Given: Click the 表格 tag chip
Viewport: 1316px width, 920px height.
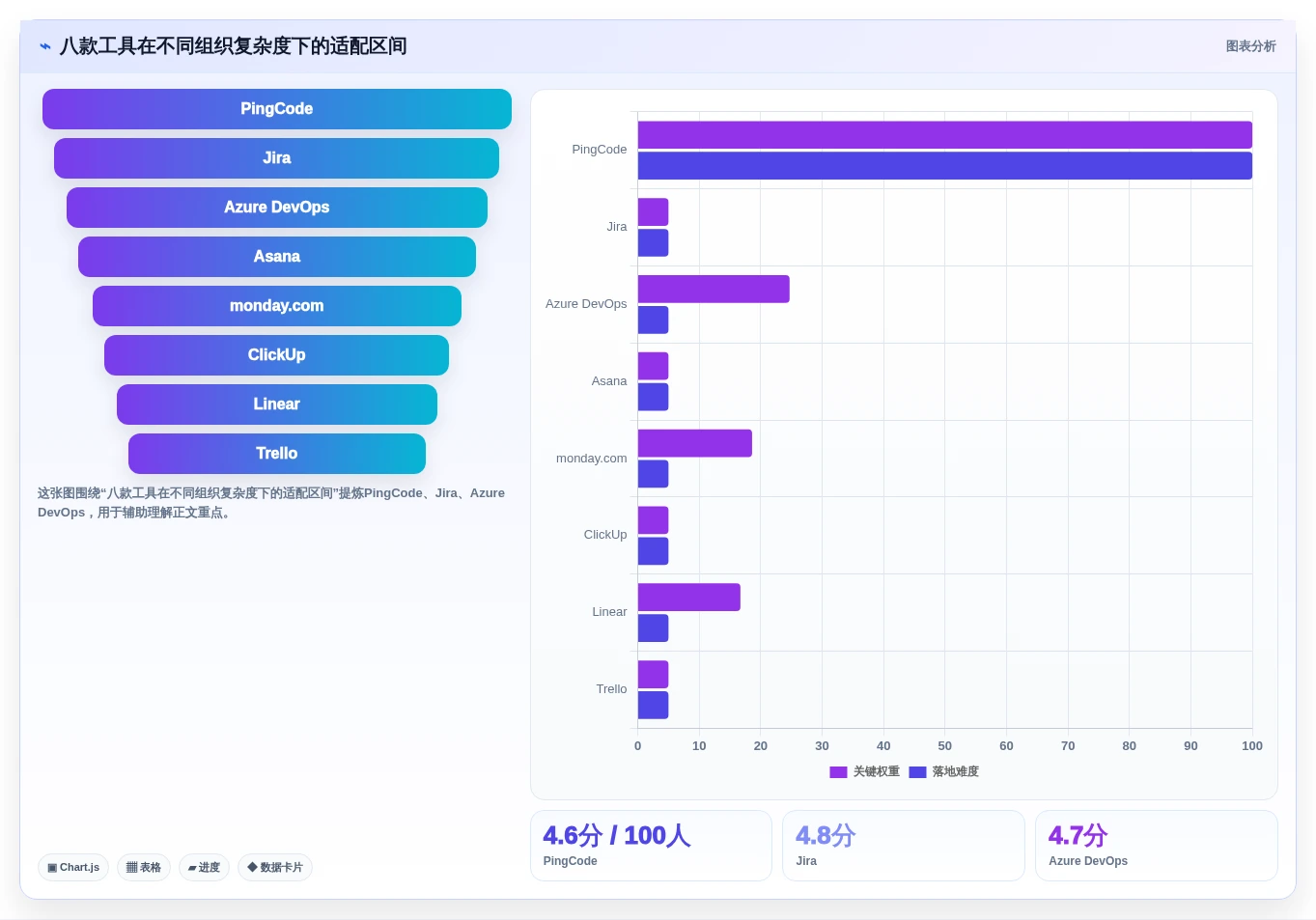Looking at the screenshot, I should click(x=144, y=867).
